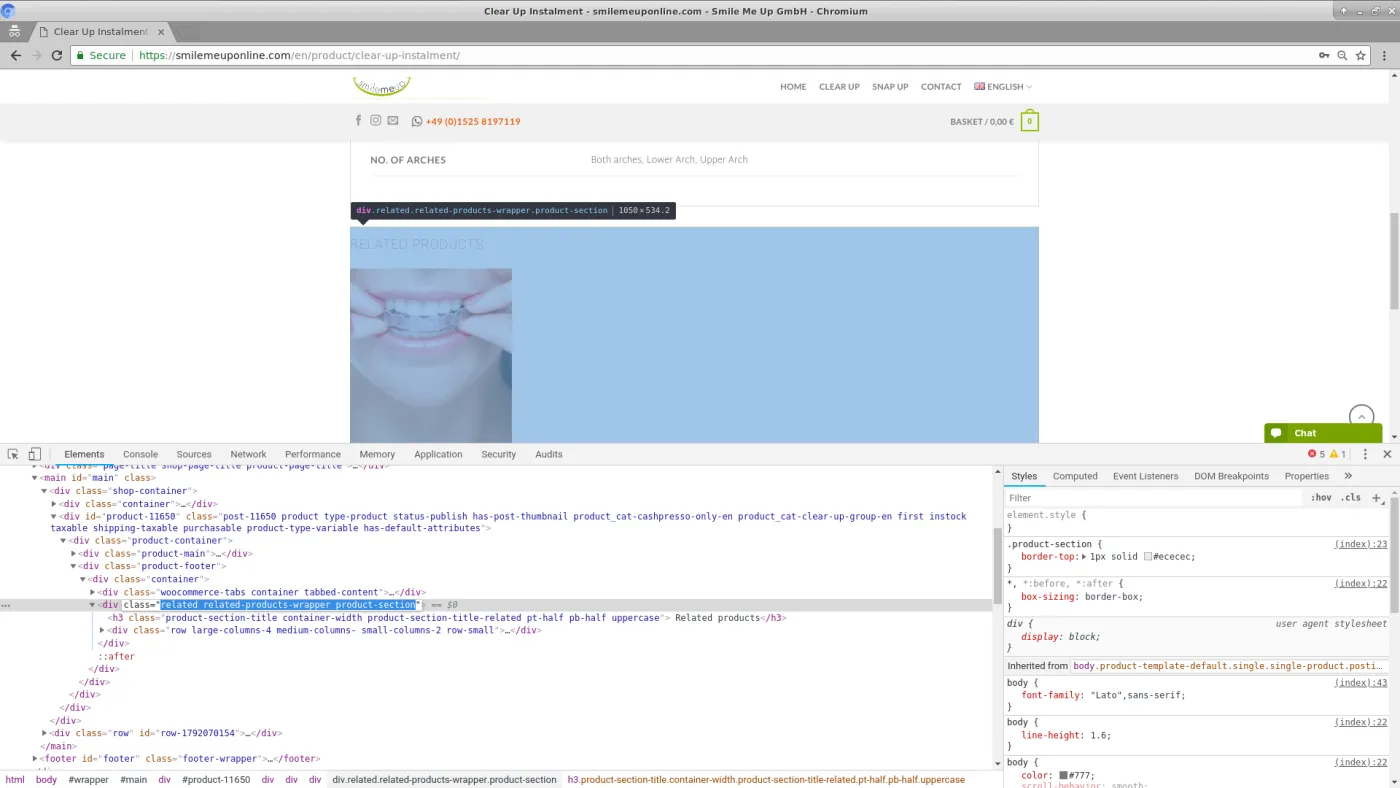
Task: Click the Smile Me Up logo
Action: click(382, 87)
